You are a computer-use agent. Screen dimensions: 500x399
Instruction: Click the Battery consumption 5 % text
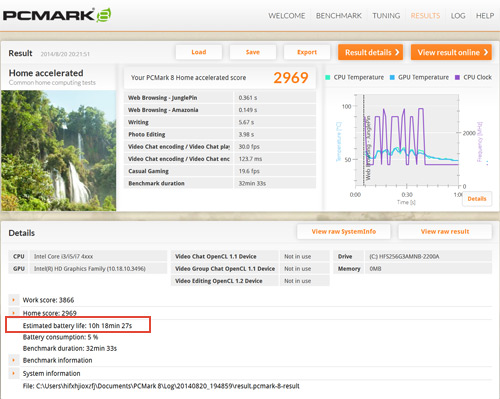(x=60, y=337)
